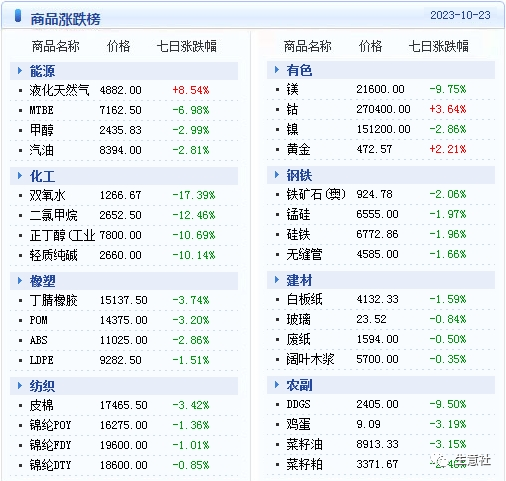Expand the 钢铁 category arrow
This screenshot has height=481, width=506.
tap(277, 175)
